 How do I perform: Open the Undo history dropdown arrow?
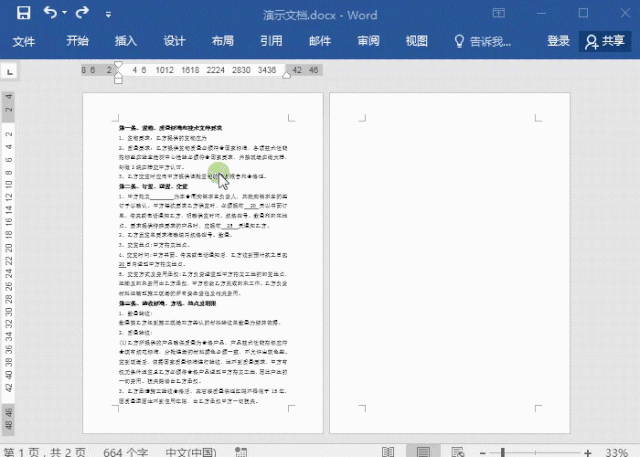(x=64, y=13)
